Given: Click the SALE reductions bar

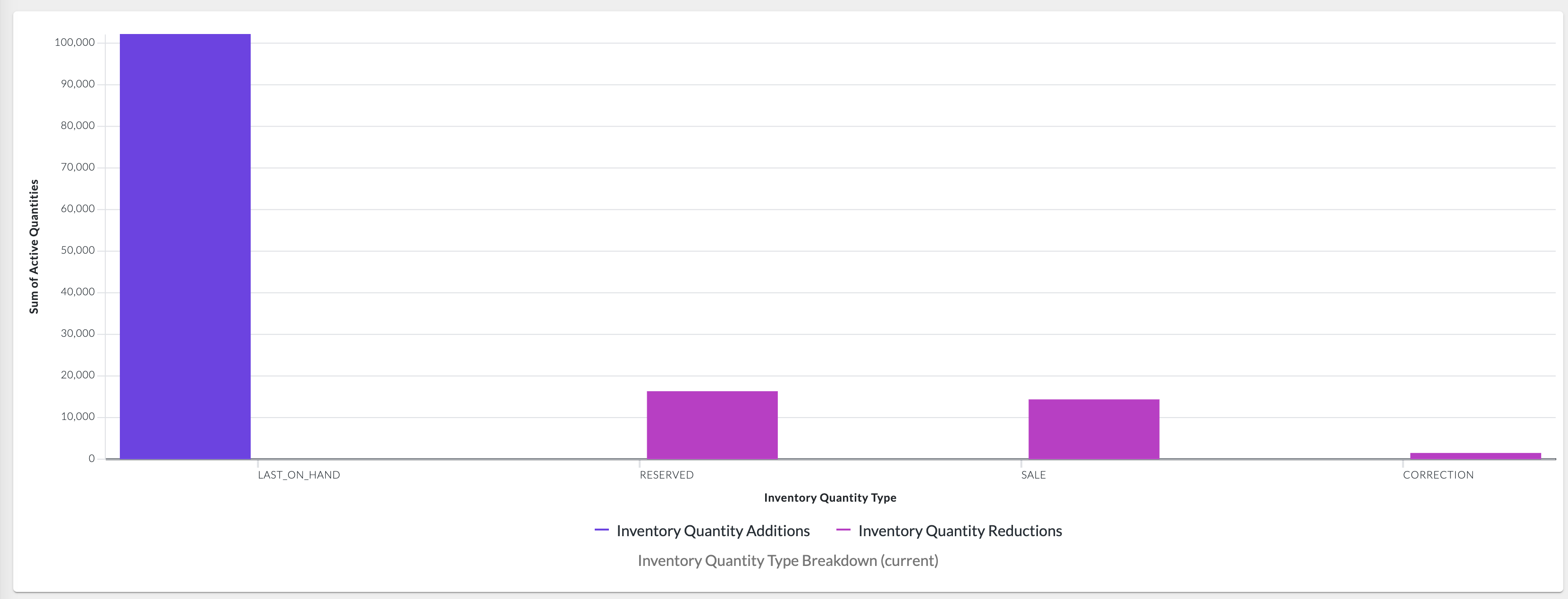Looking at the screenshot, I should click(1093, 429).
